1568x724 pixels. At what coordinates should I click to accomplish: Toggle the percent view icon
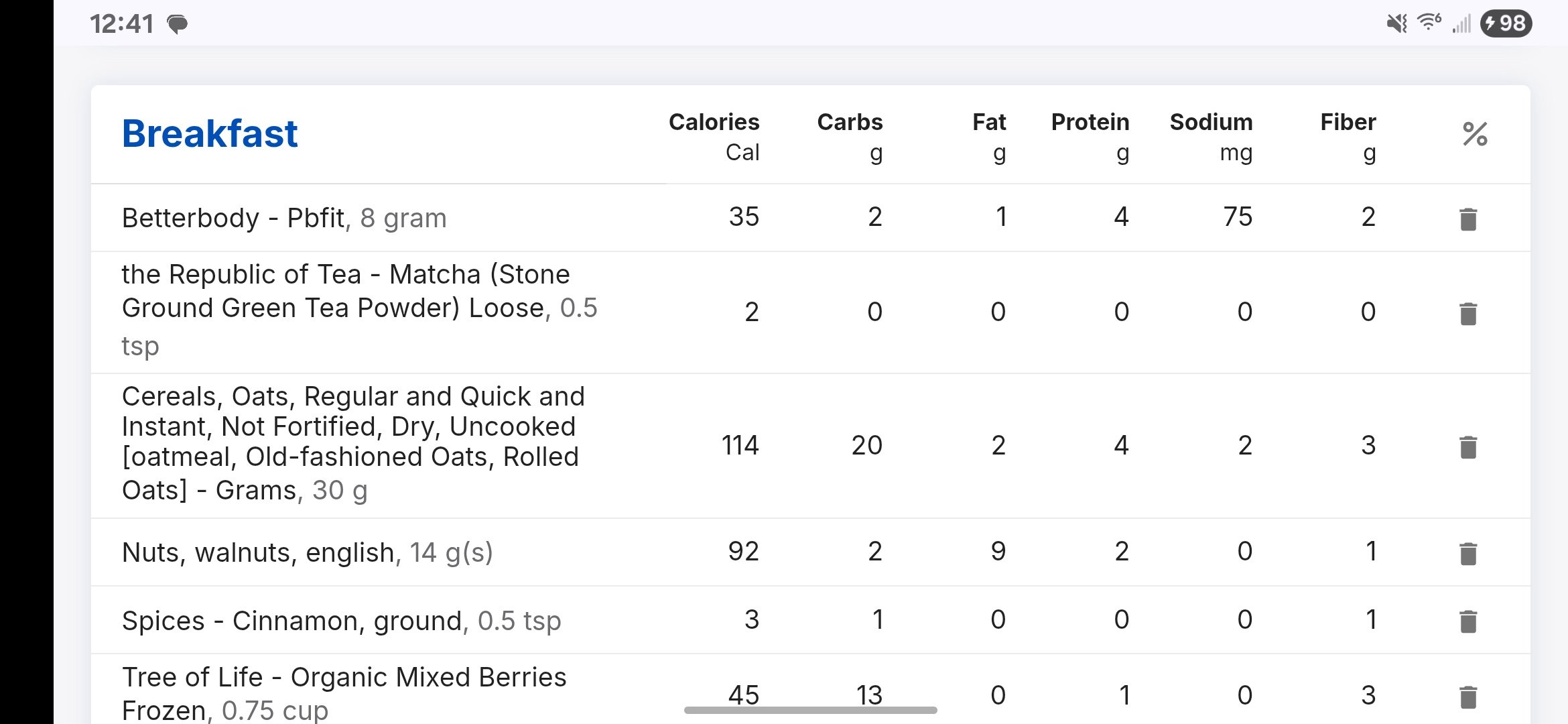pos(1475,134)
